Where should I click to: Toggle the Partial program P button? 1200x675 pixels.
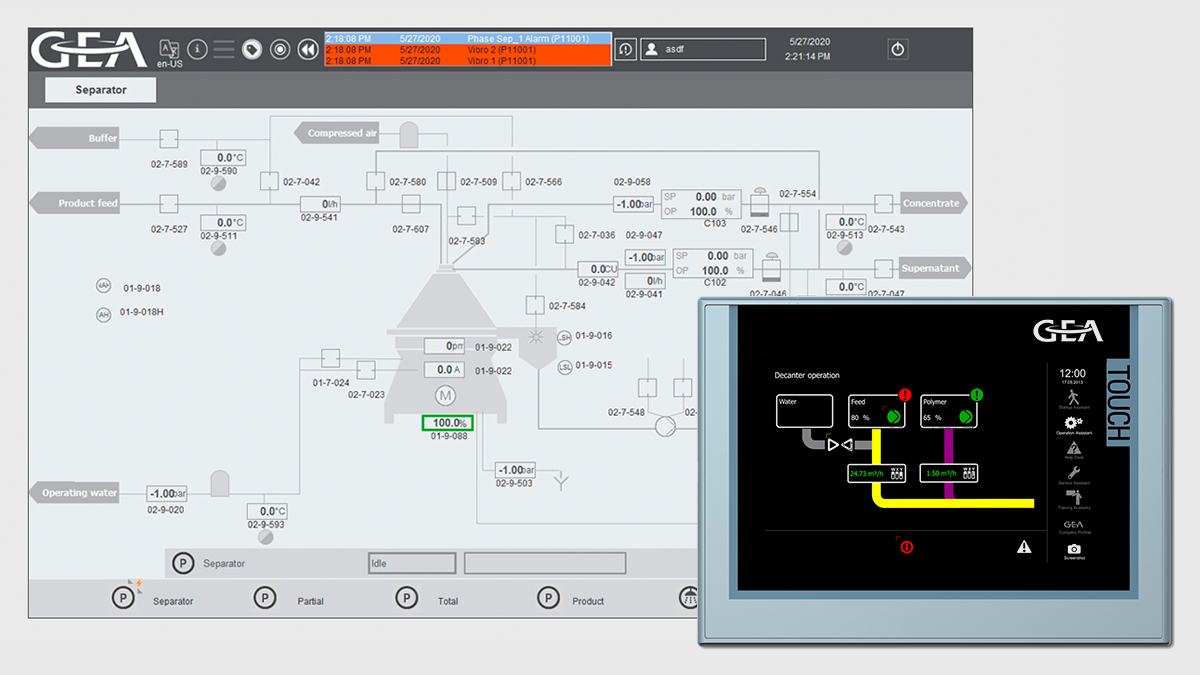[x=264, y=598]
